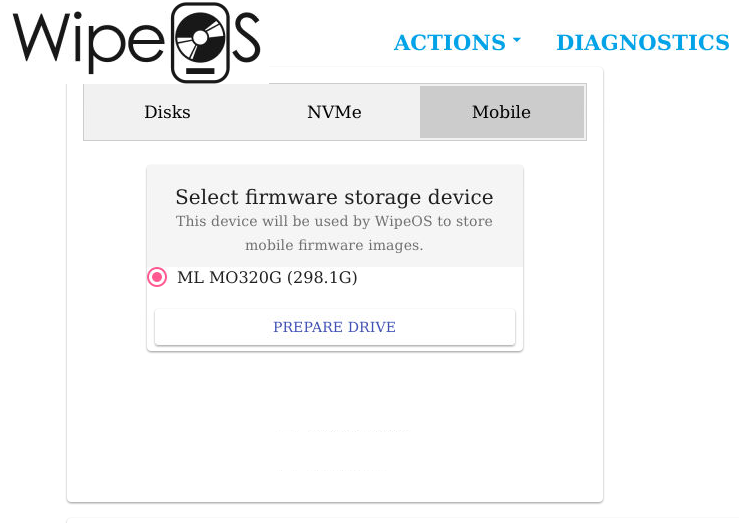
Task: Click the 'mobile firmware images' description text
Action: [334, 245]
